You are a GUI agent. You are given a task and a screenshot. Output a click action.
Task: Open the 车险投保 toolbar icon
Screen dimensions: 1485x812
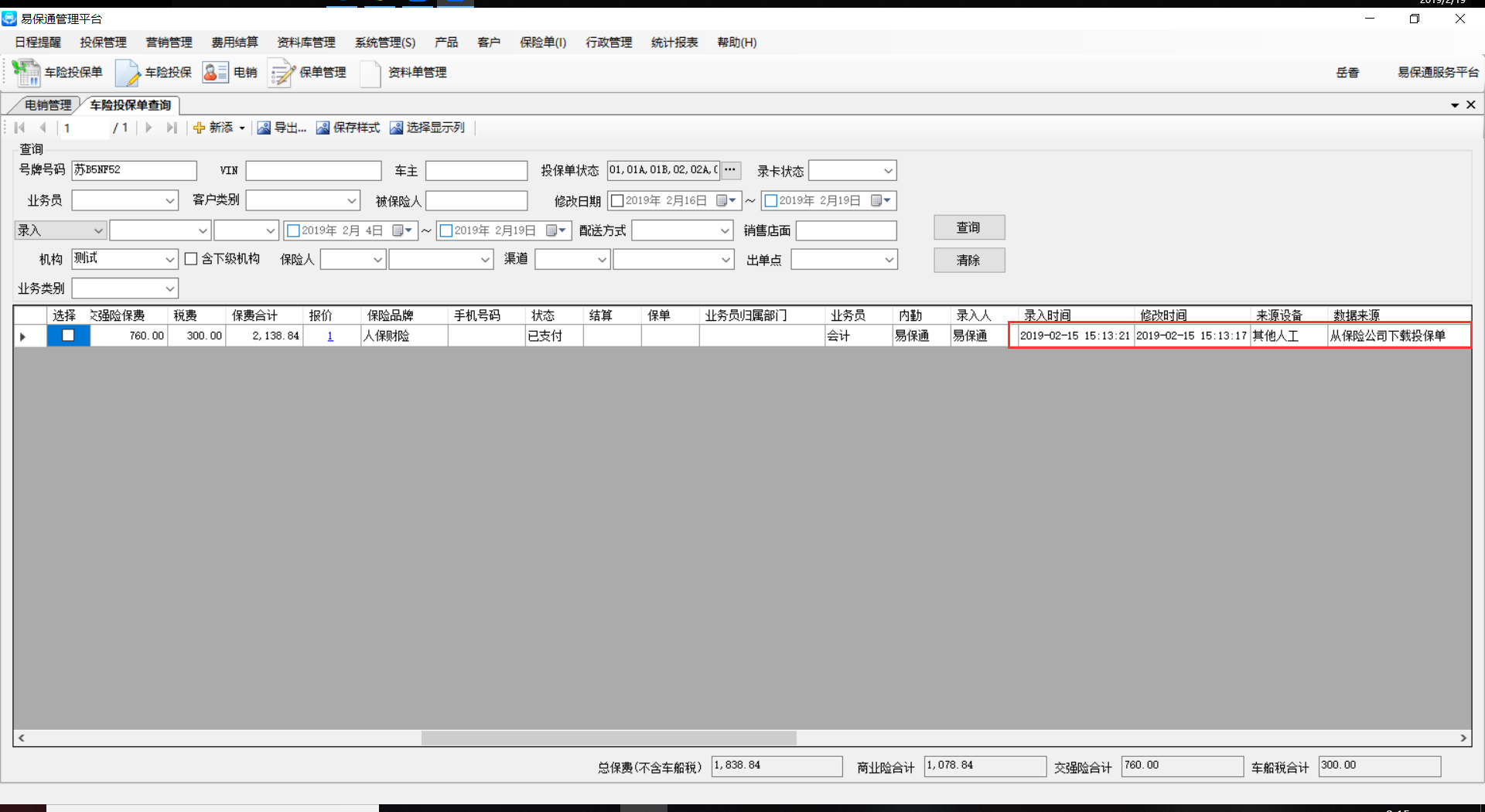[x=128, y=73]
